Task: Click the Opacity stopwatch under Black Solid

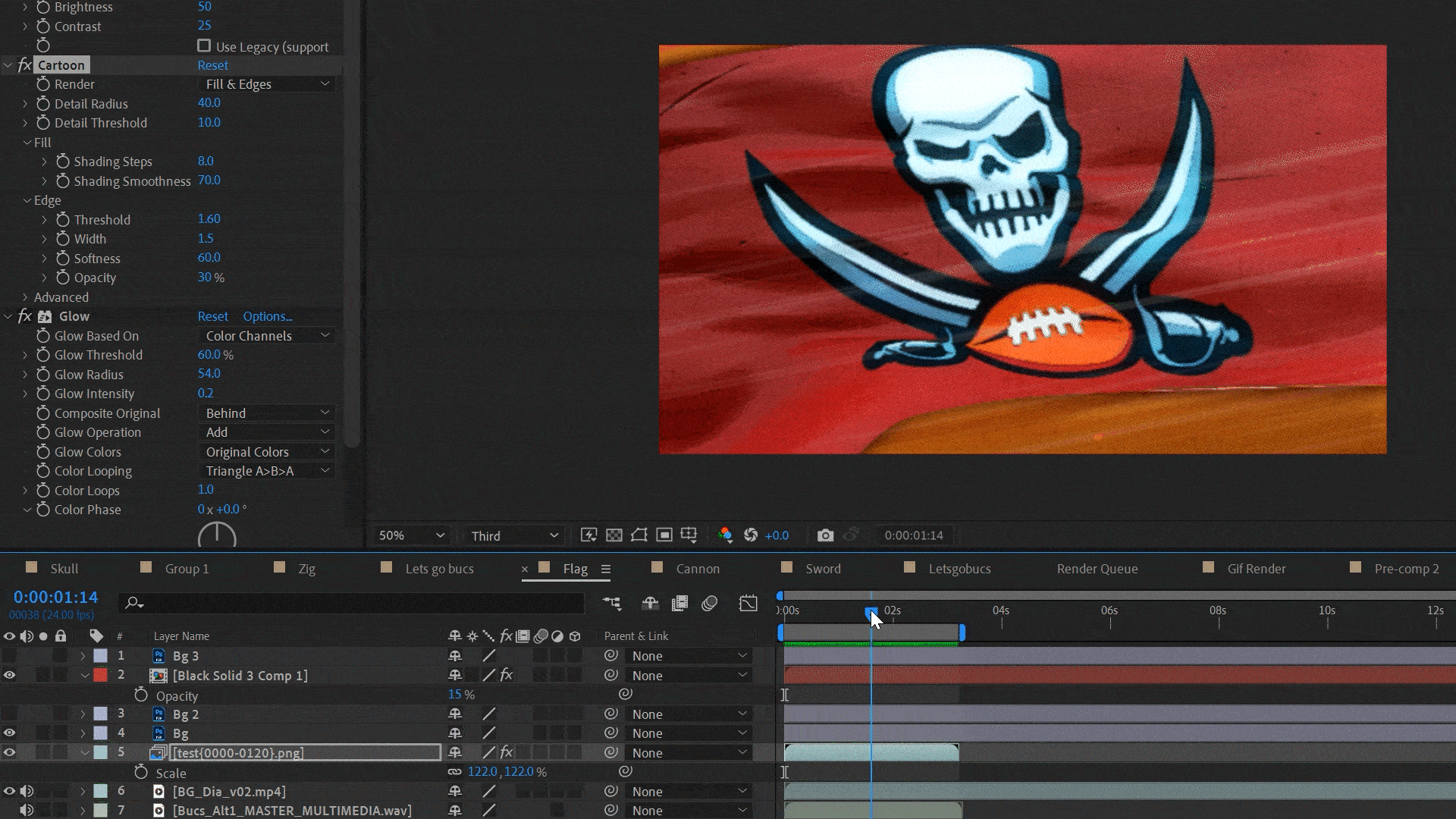Action: [141, 695]
